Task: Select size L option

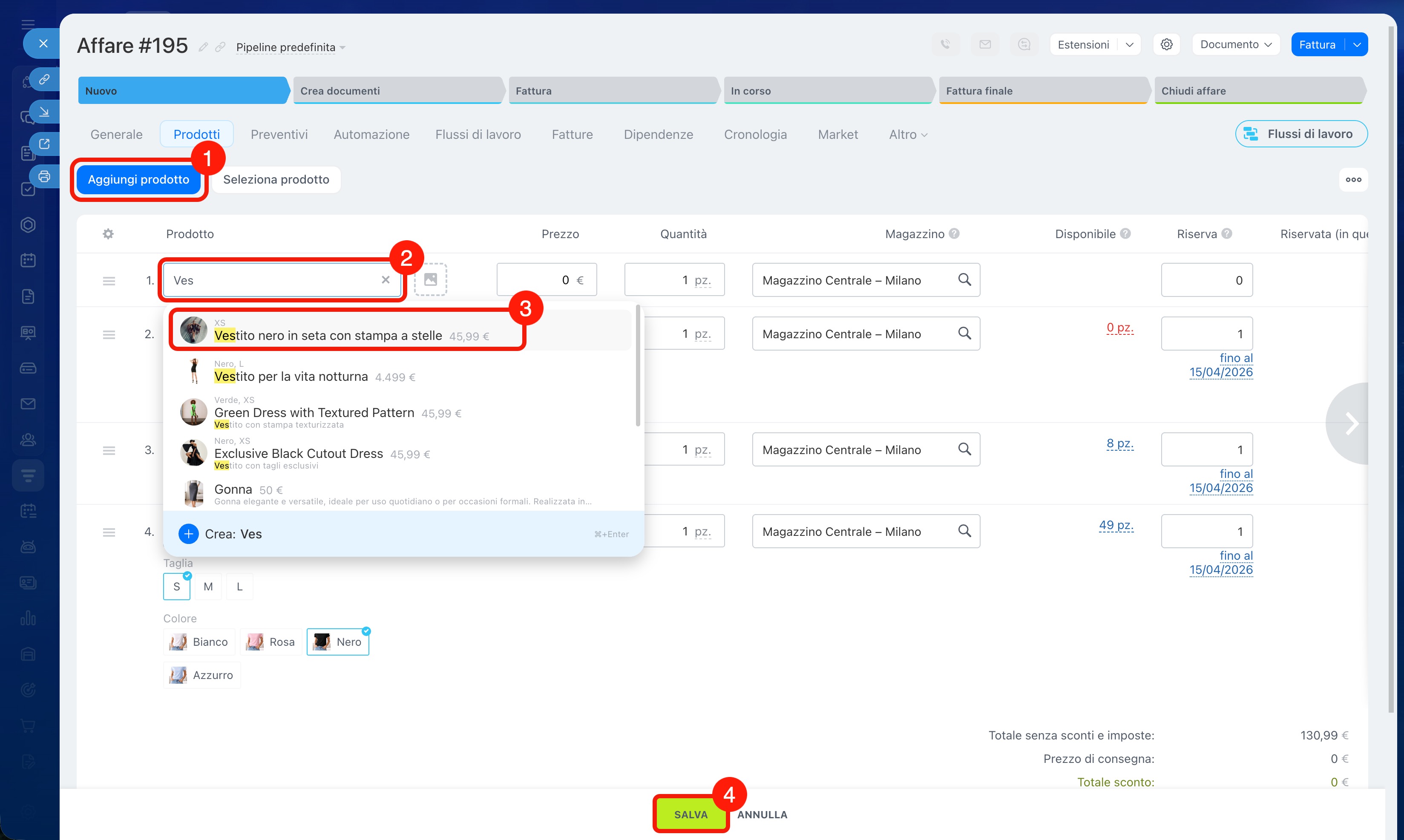Action: coord(239,587)
